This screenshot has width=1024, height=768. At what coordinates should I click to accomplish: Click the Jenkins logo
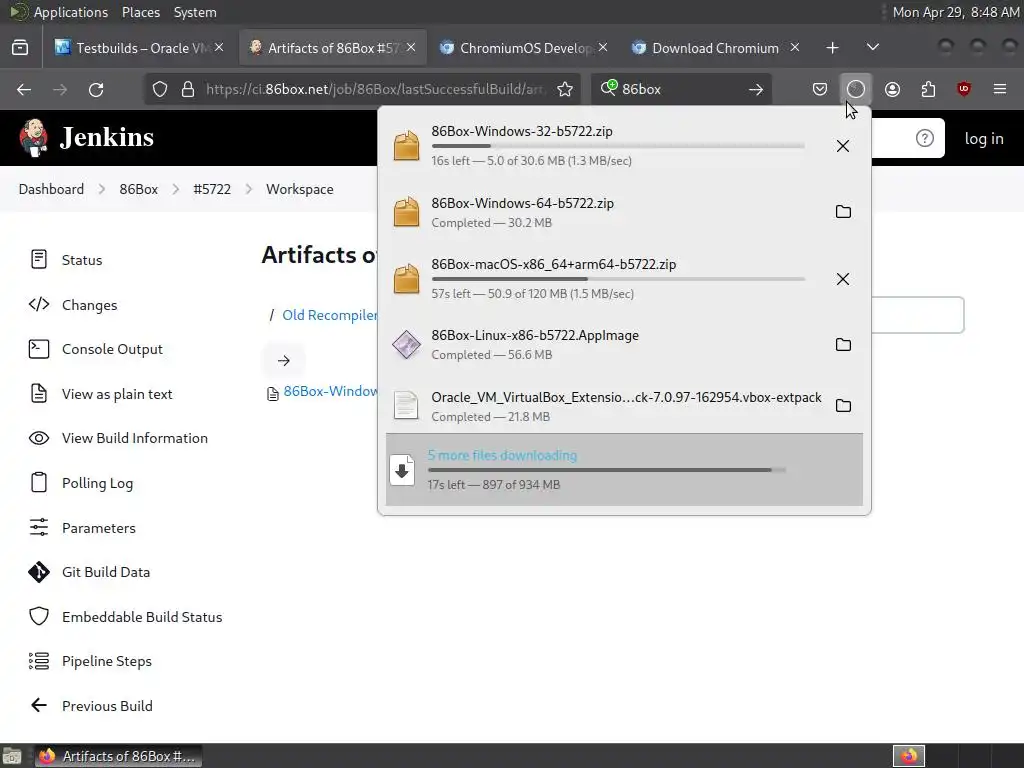point(86,138)
